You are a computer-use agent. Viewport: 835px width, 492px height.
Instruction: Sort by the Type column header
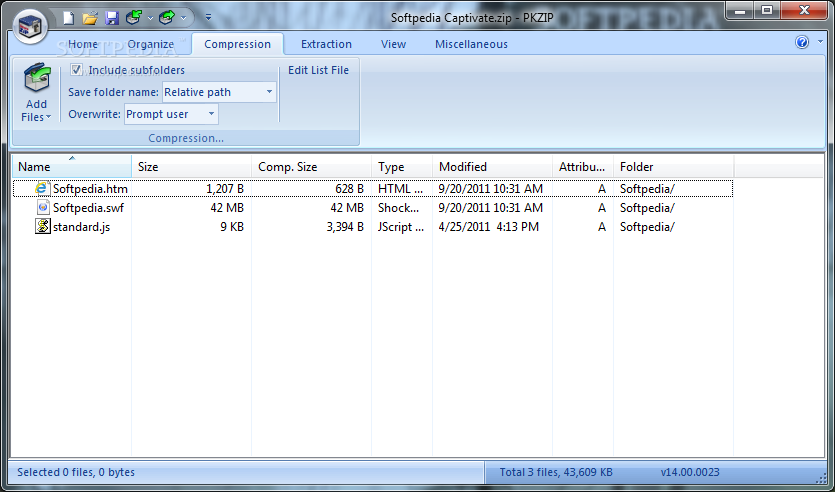tap(402, 167)
